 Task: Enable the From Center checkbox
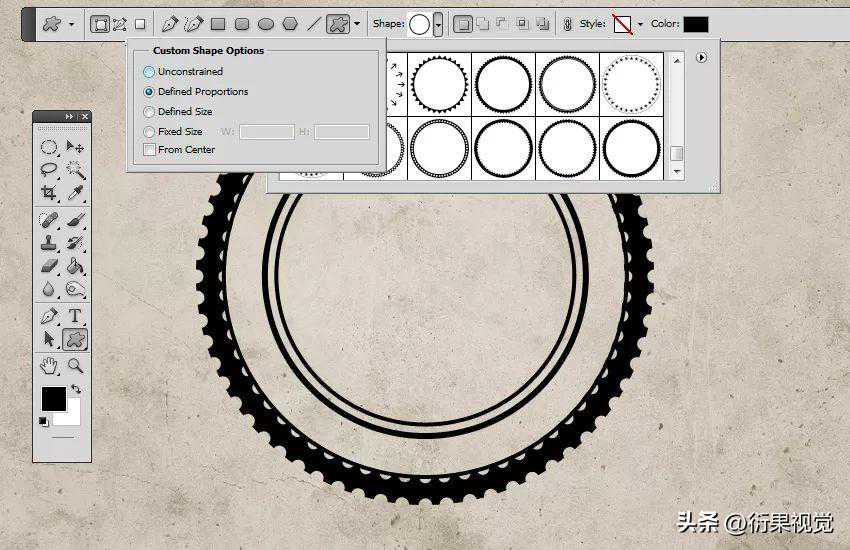(150, 150)
